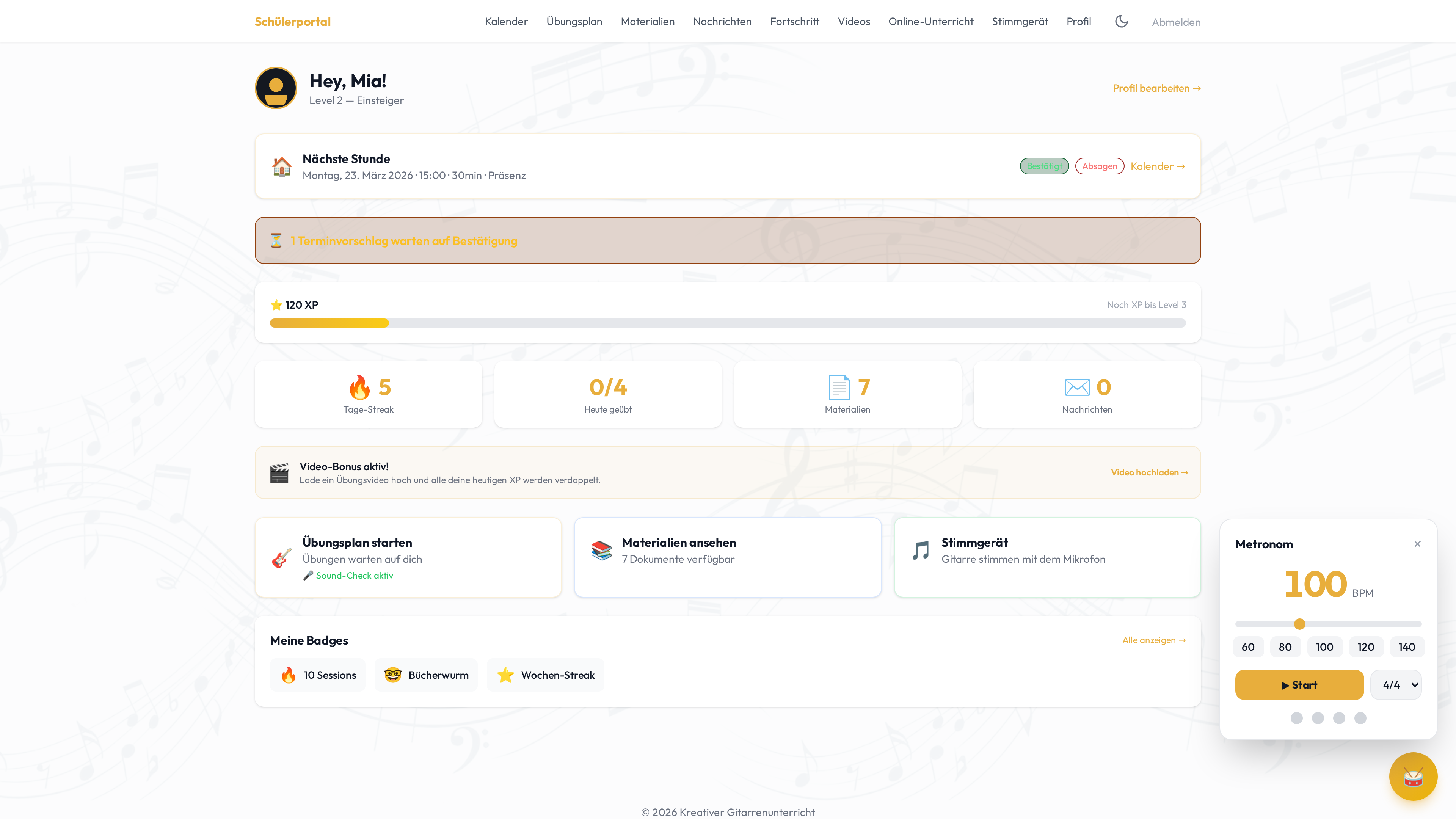The image size is (1456, 819).
Task: Click the envelope Nachrichten icon
Action: click(1077, 387)
